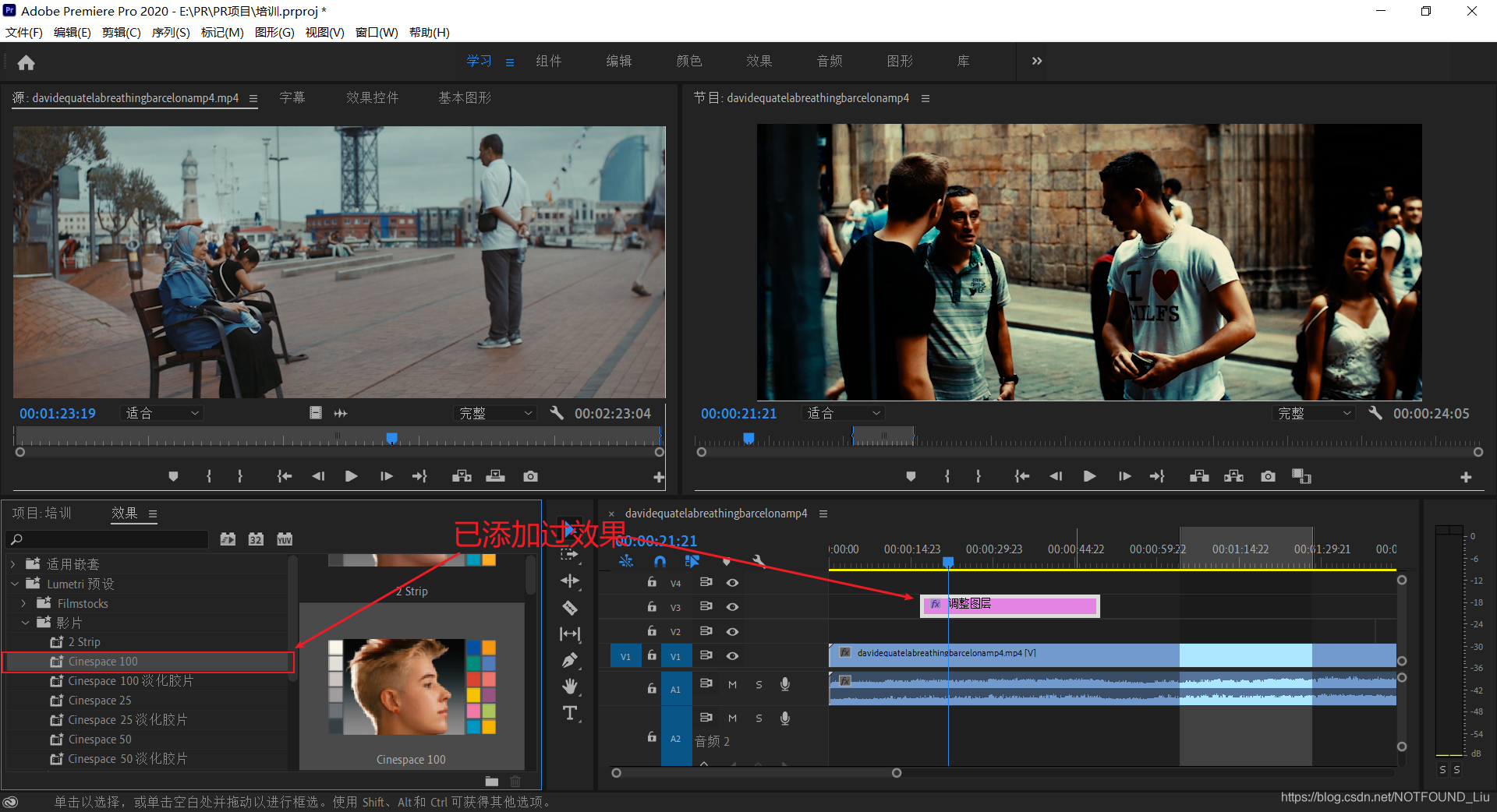The image size is (1497, 812).
Task: Step forward one frame in Program monitor
Action: (1124, 476)
